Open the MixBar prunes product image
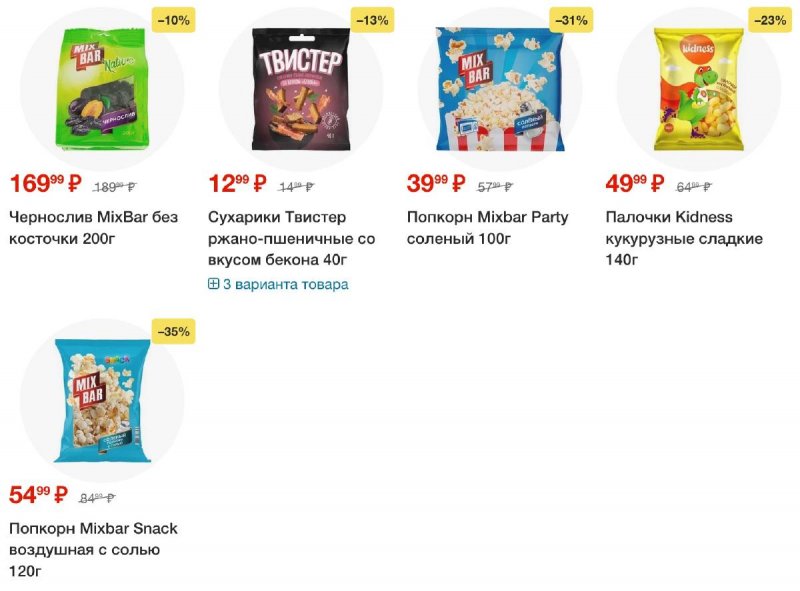Viewport: 800px width, 591px height. (102, 88)
